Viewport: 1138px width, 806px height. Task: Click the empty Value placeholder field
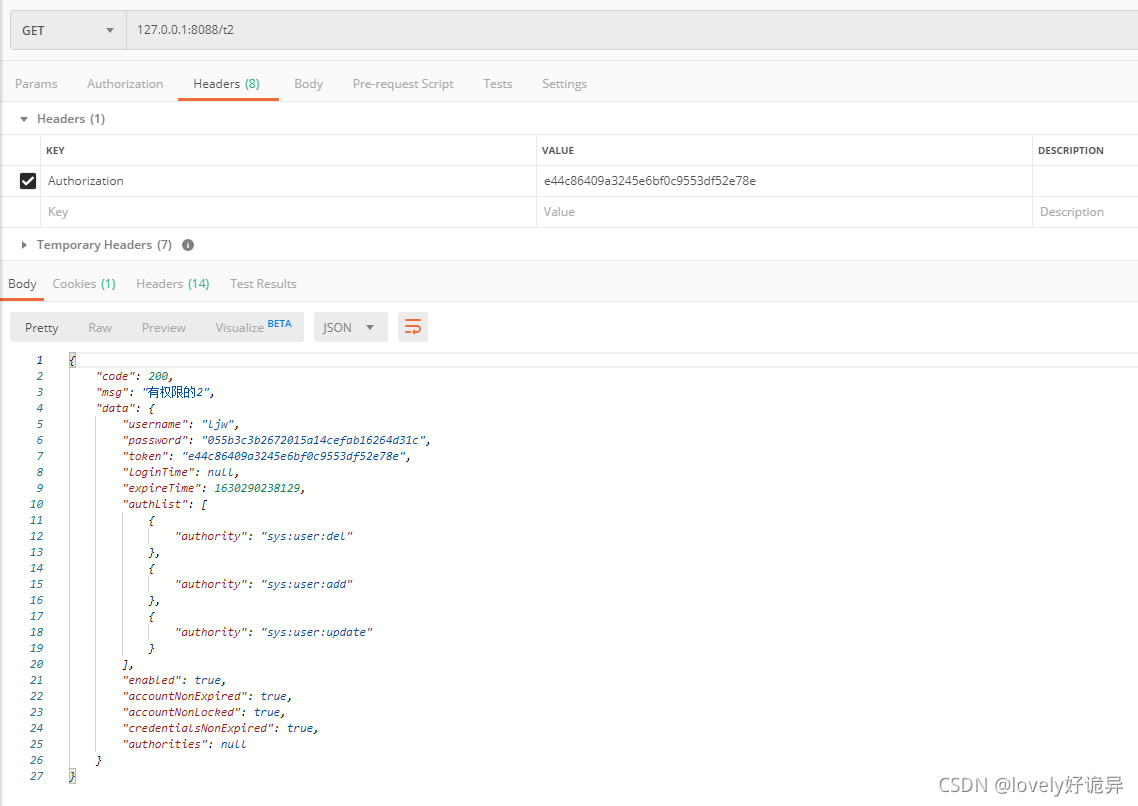pyautogui.click(x=785, y=212)
